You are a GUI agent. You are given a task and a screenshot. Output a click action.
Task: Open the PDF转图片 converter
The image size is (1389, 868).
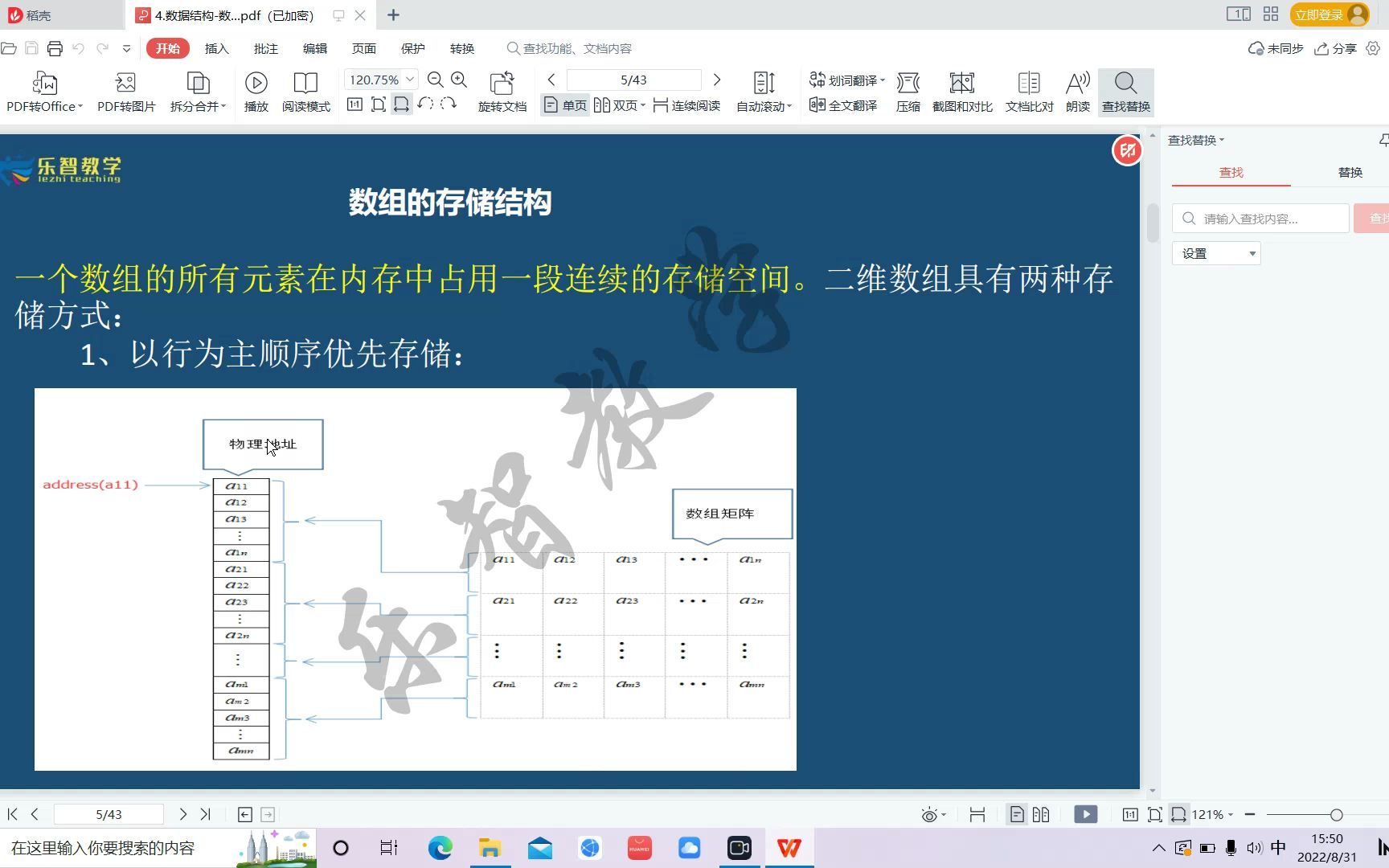(x=125, y=90)
